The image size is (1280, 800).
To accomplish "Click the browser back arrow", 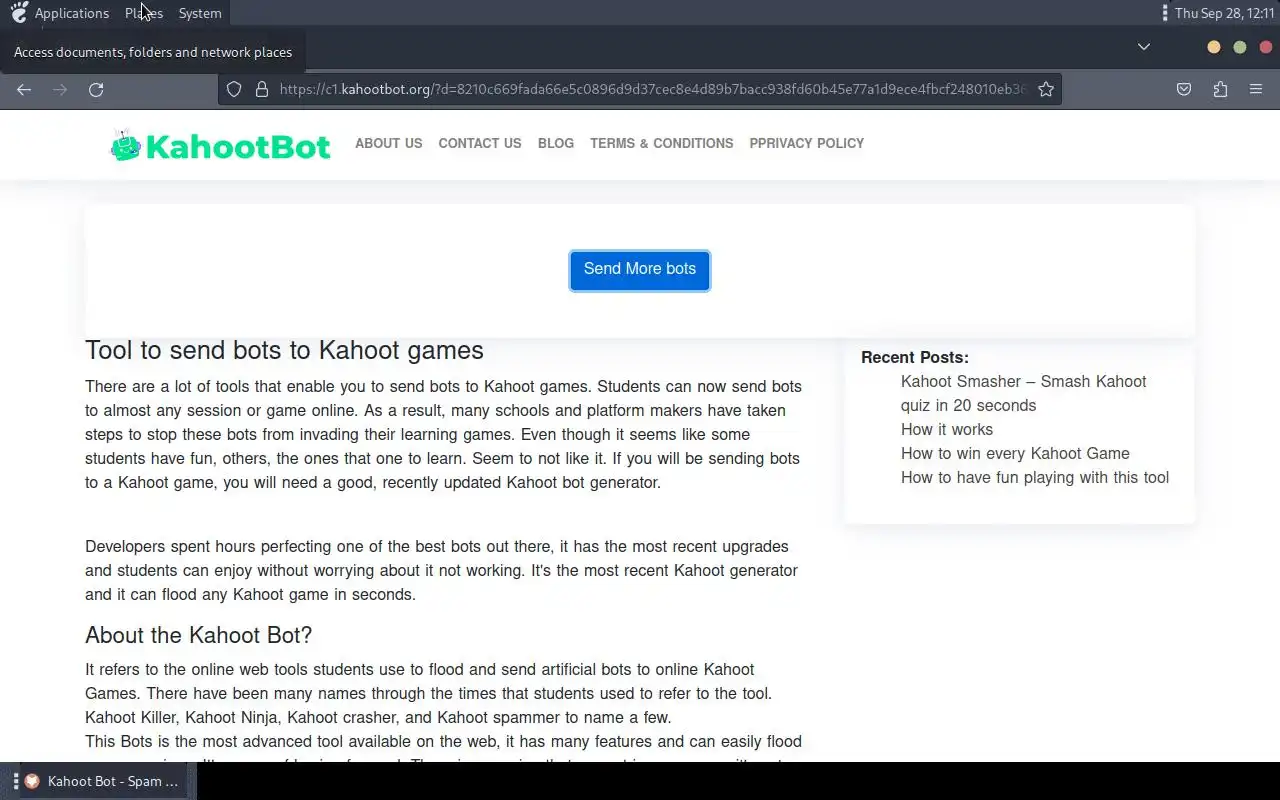I will click(x=24, y=90).
